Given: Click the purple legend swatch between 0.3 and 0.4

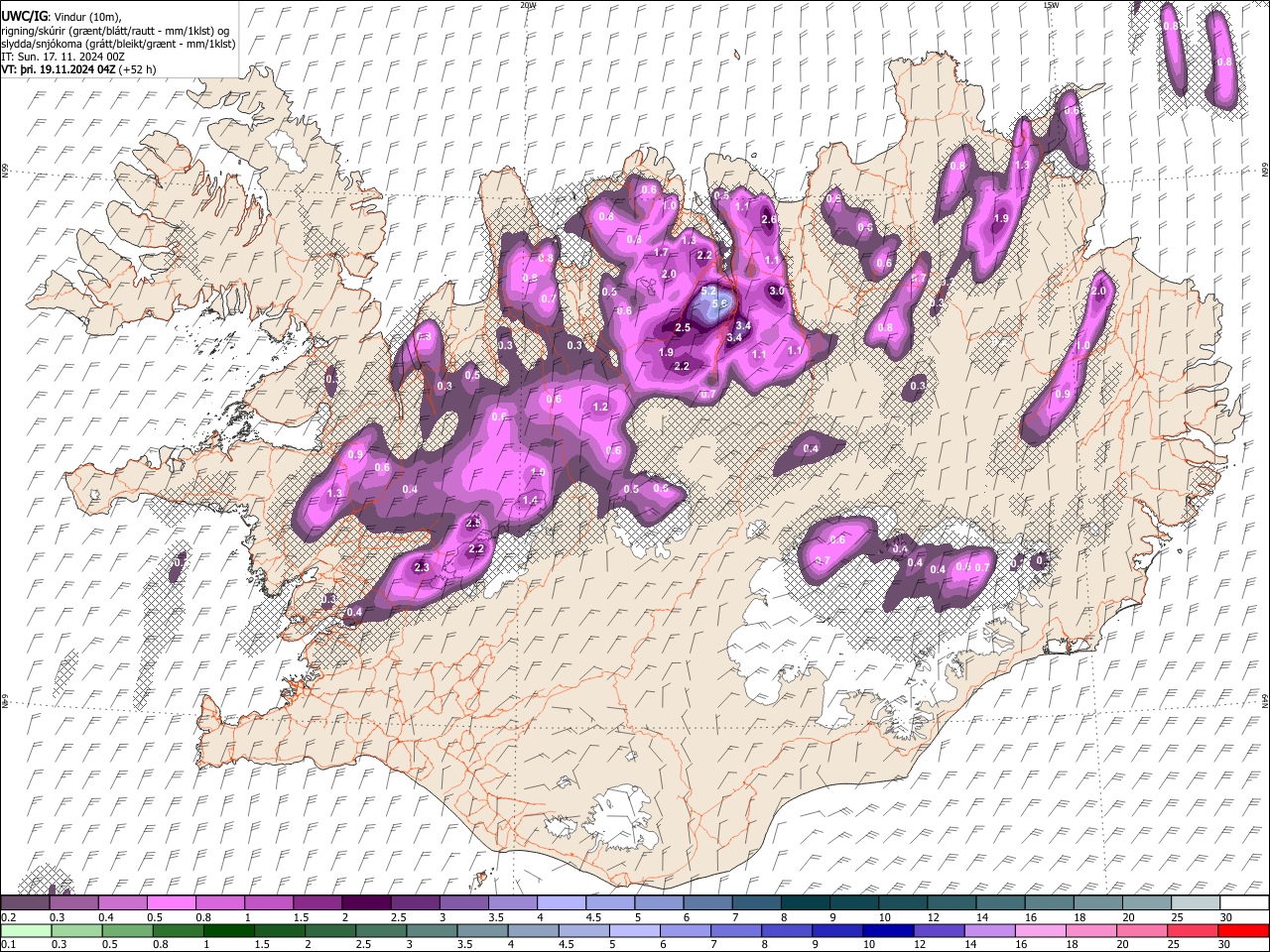Looking at the screenshot, I should pos(73,903).
